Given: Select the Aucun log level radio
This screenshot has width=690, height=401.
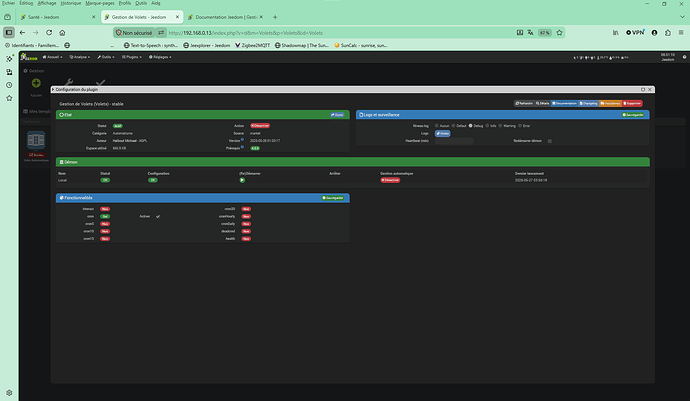Looking at the screenshot, I should tap(437, 126).
